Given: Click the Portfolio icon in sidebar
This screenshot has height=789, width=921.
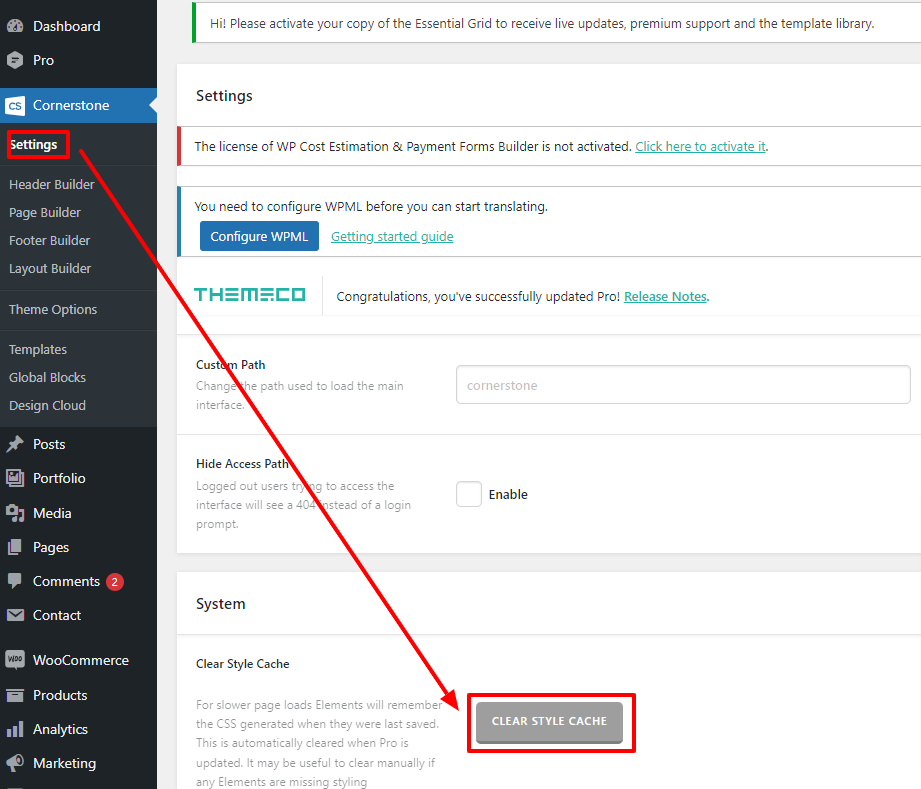Looking at the screenshot, I should (15, 478).
